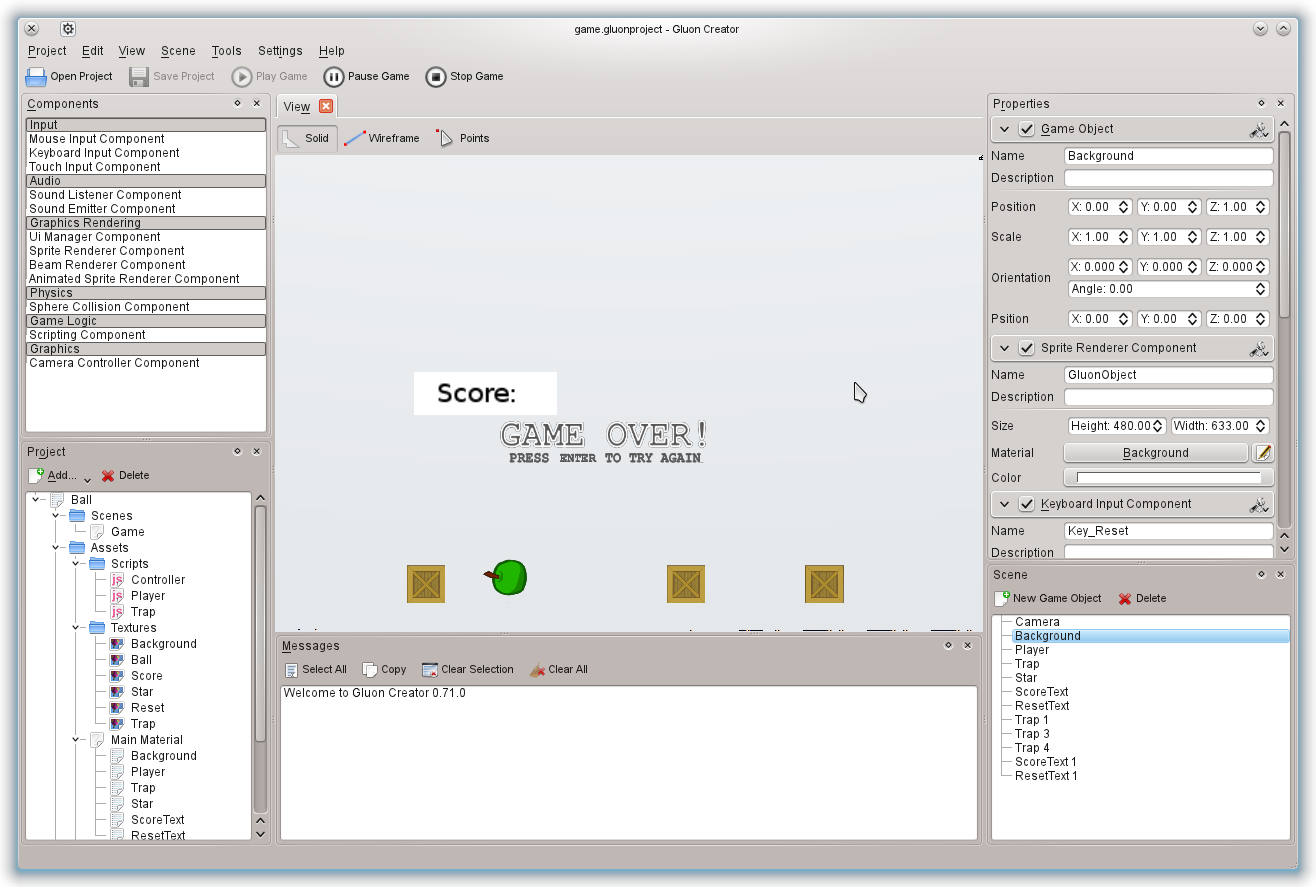The width and height of the screenshot is (1316, 887).
Task: Open the Scene menu
Action: click(x=179, y=51)
